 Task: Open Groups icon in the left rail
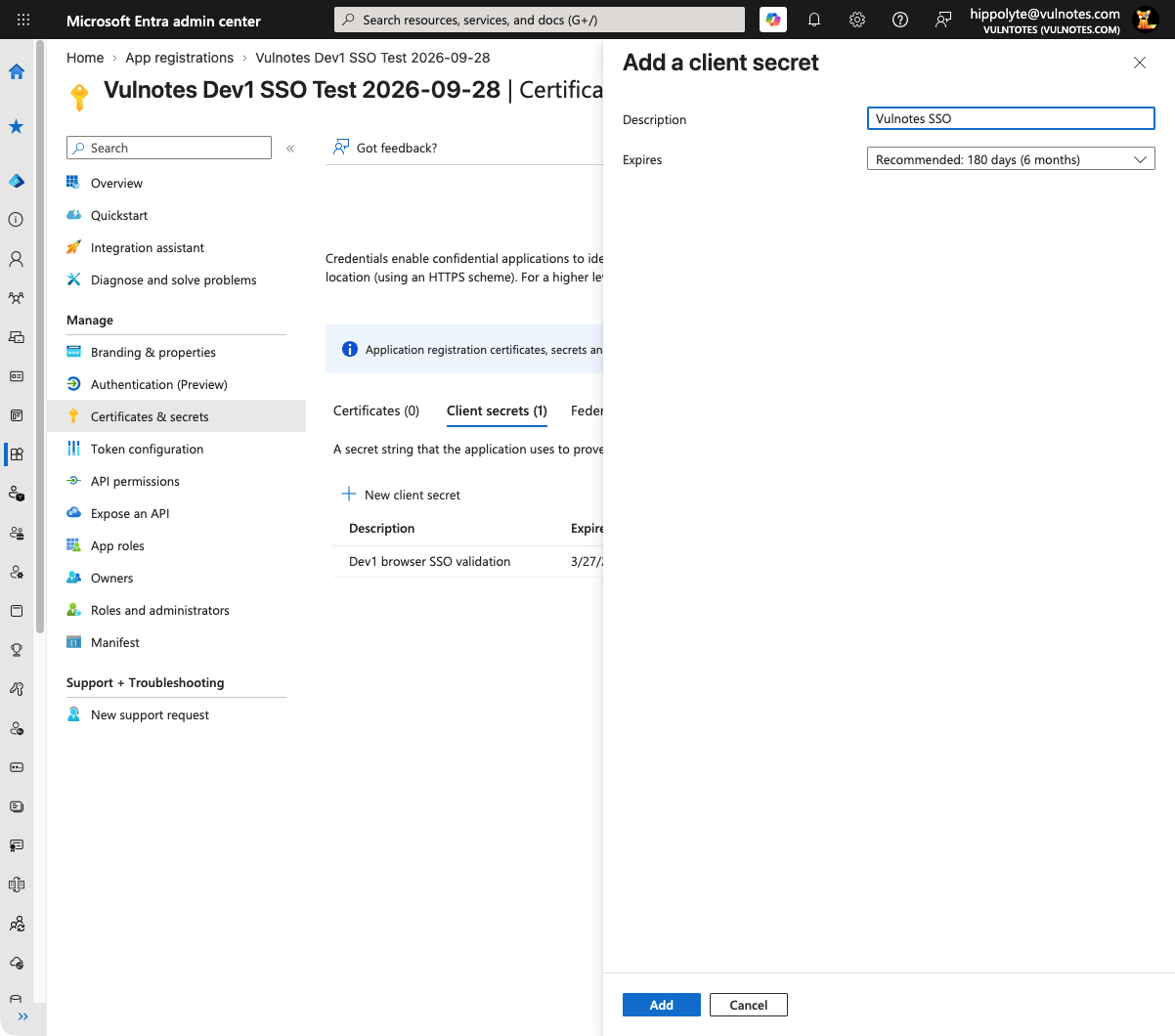tap(17, 298)
